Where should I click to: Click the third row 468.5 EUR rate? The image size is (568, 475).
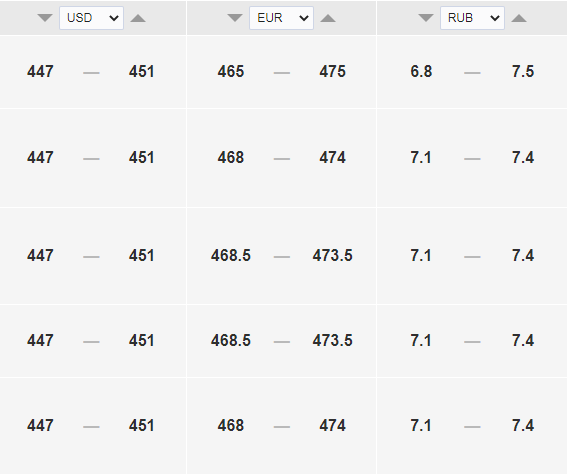[231, 255]
